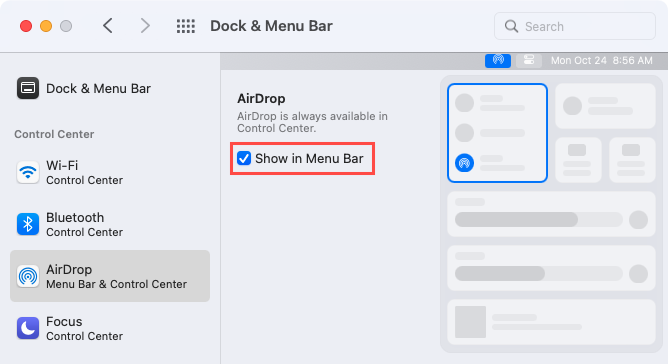
Task: Select AirDrop Menu Bar & Control Center row
Action: point(110,276)
